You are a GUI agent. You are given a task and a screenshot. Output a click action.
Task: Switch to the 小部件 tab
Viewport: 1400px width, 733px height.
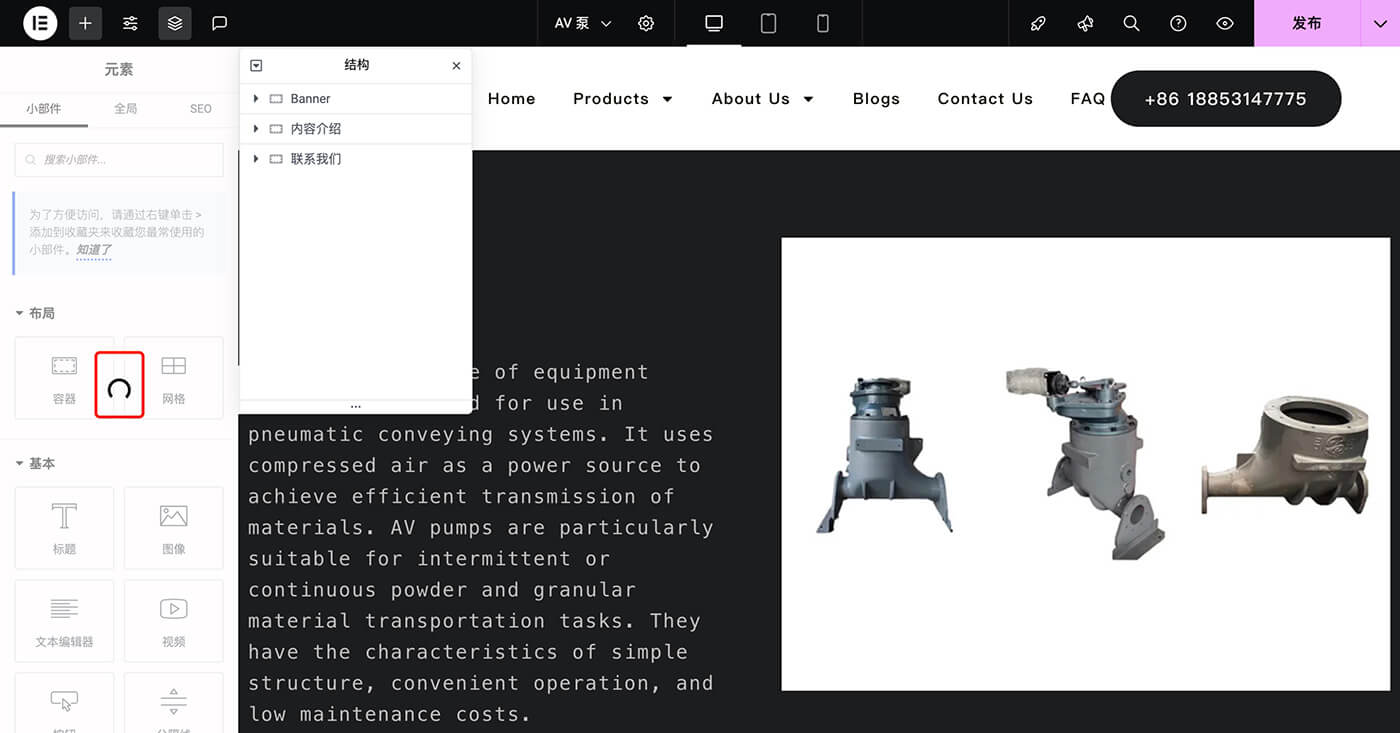(x=44, y=108)
